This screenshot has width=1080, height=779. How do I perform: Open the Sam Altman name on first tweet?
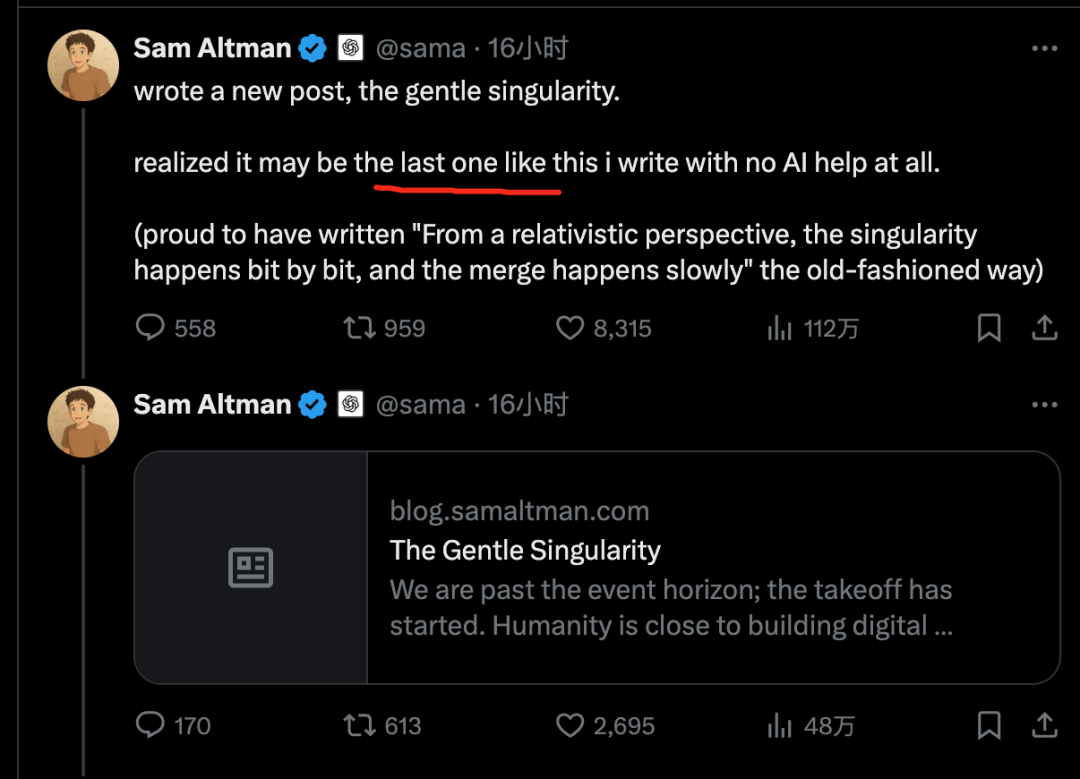(x=212, y=48)
